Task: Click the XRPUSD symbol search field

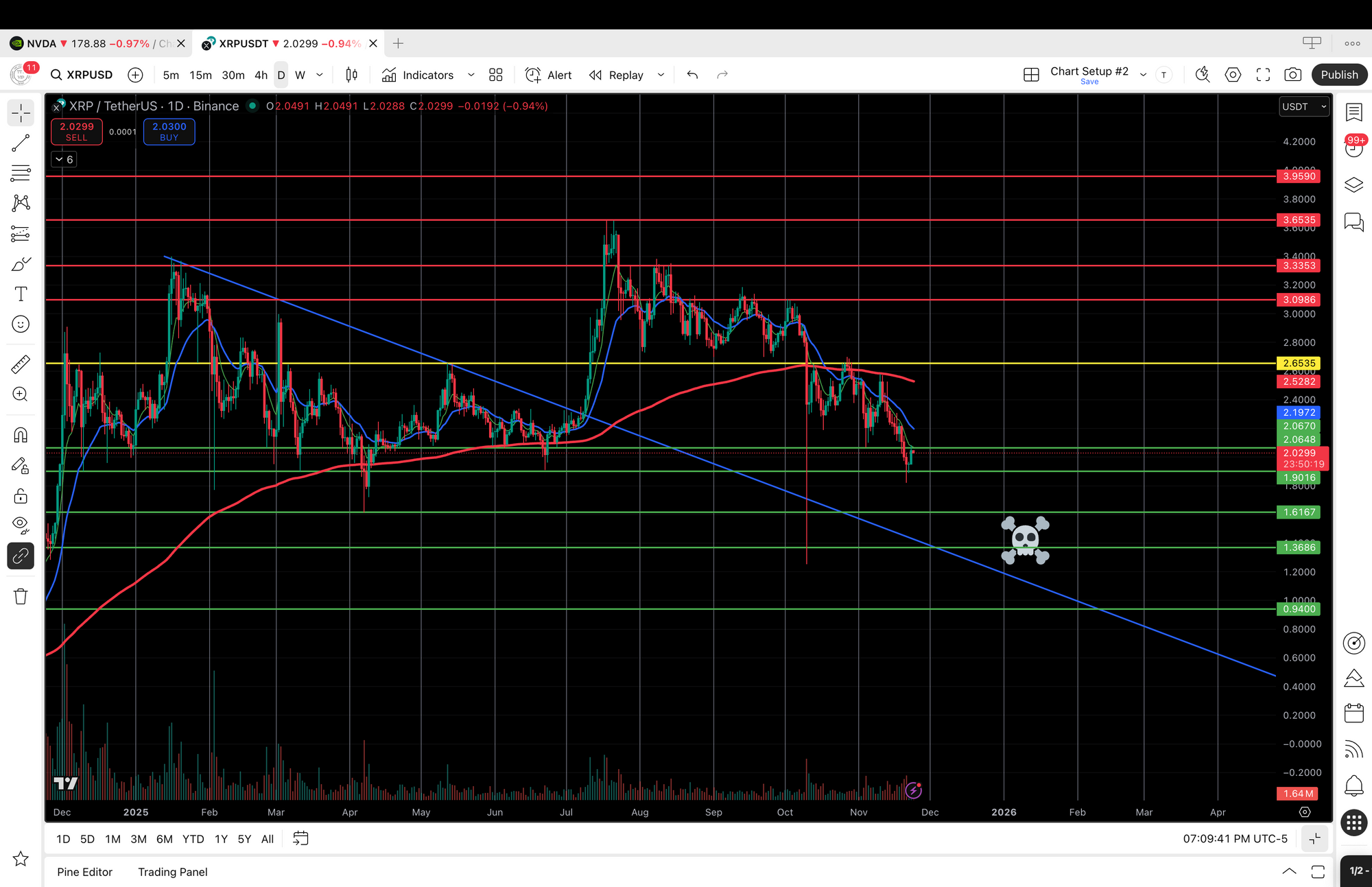Action: click(82, 75)
